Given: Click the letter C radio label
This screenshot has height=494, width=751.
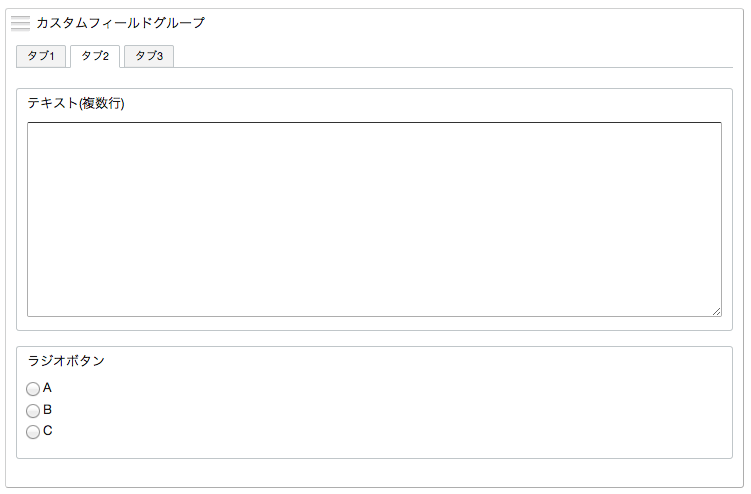Looking at the screenshot, I should click(x=47, y=431).
